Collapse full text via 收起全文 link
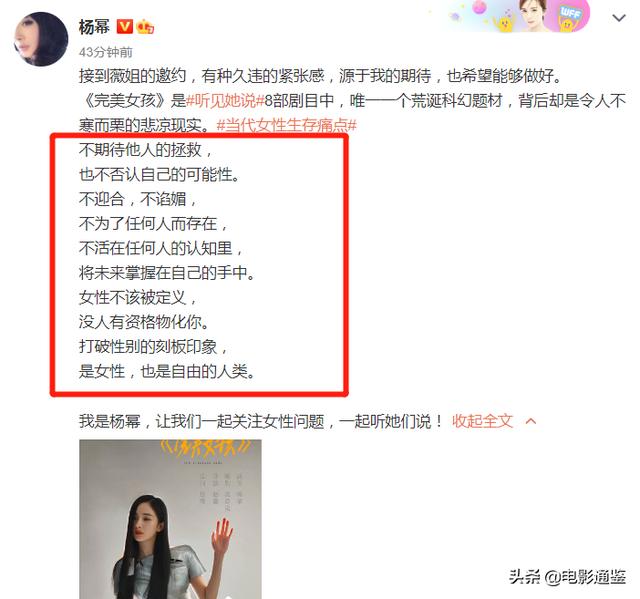Image resolution: width=640 pixels, height=599 pixels. pyautogui.click(x=482, y=421)
